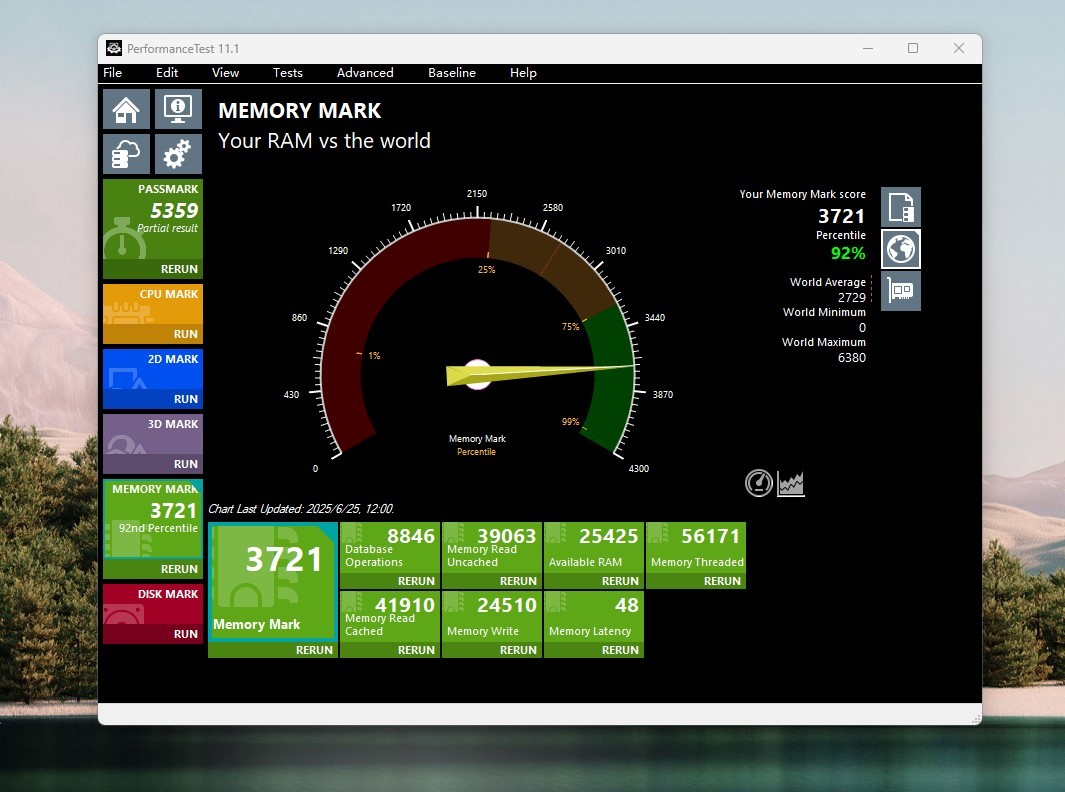Select the Memory Read Uncached 39063 tile
The image size is (1065, 792).
tap(492, 548)
